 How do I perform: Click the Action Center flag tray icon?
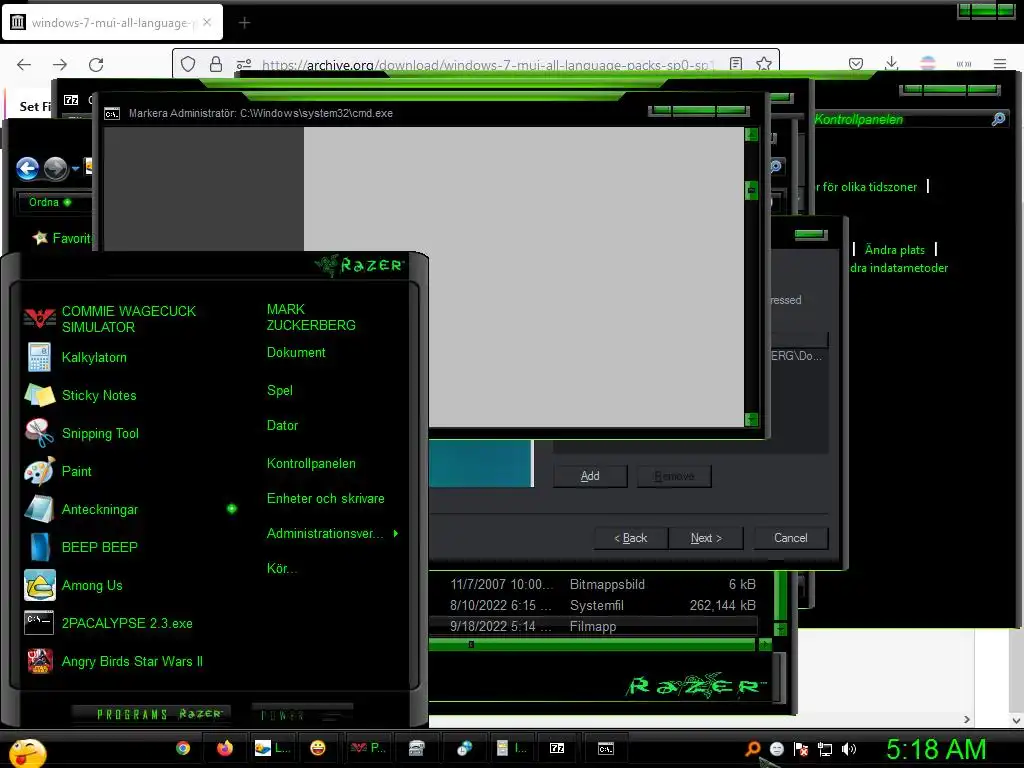[801, 749]
